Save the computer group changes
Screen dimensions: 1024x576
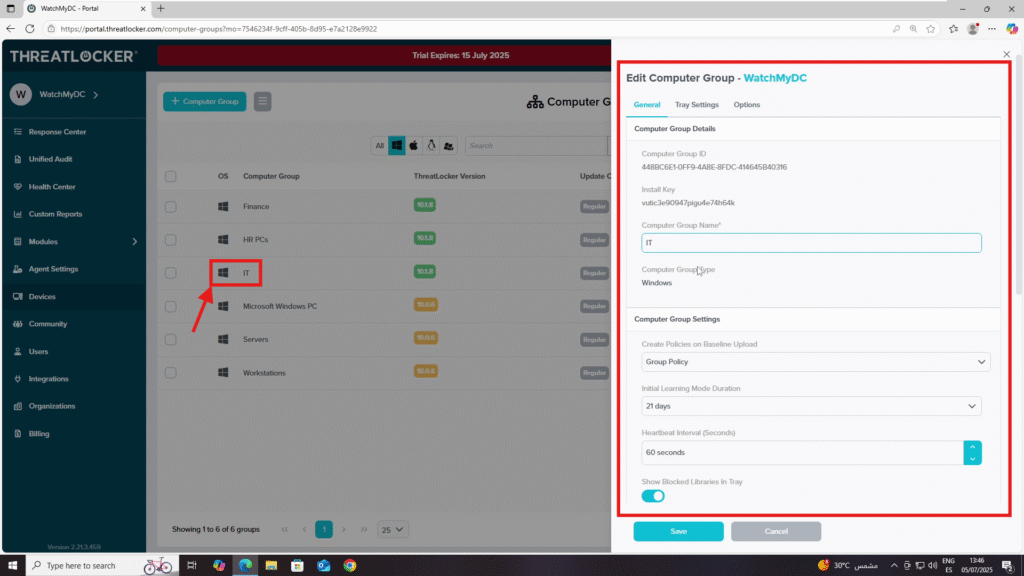coord(678,532)
